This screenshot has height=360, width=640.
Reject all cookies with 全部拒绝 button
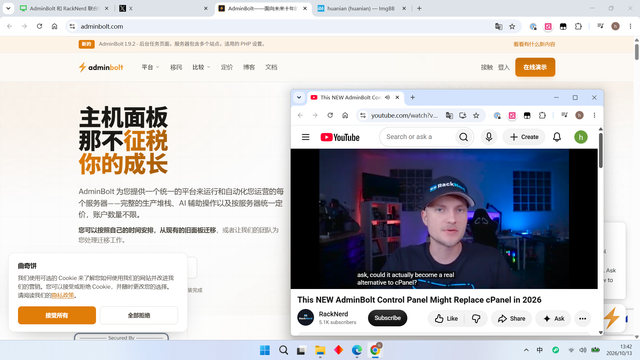139,316
